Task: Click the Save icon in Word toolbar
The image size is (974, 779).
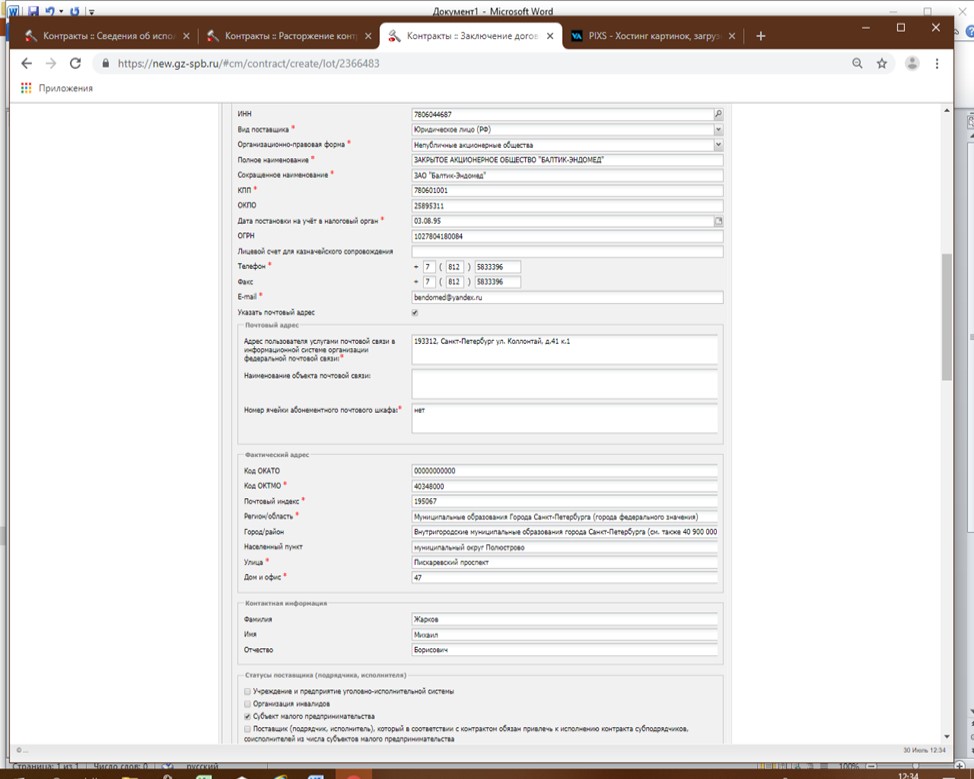Action: (34, 11)
